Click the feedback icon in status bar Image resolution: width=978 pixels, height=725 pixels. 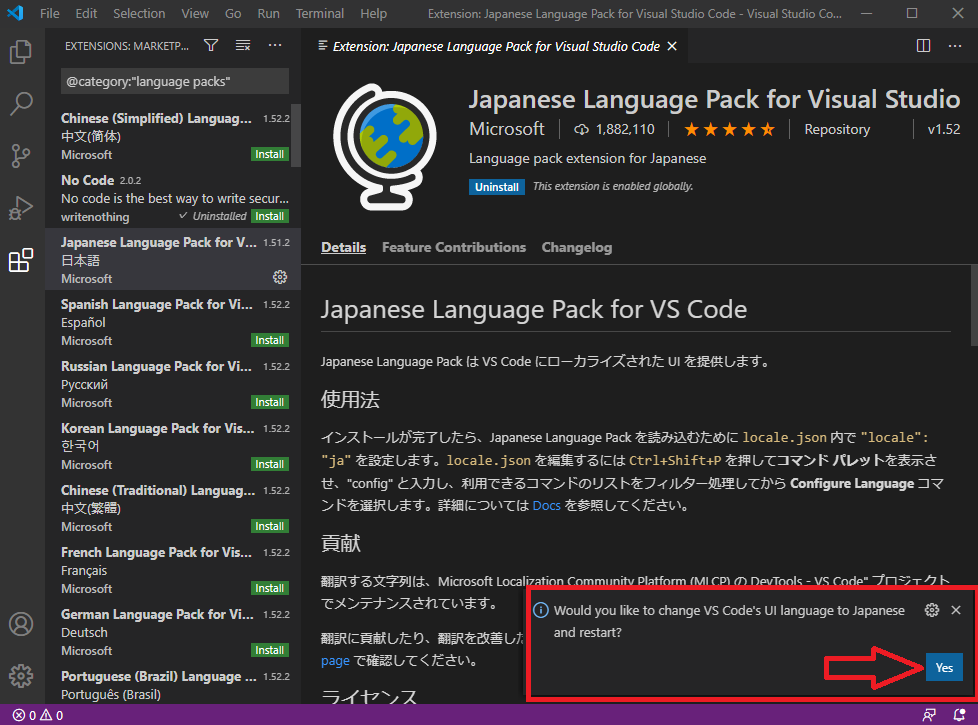[x=929, y=715]
